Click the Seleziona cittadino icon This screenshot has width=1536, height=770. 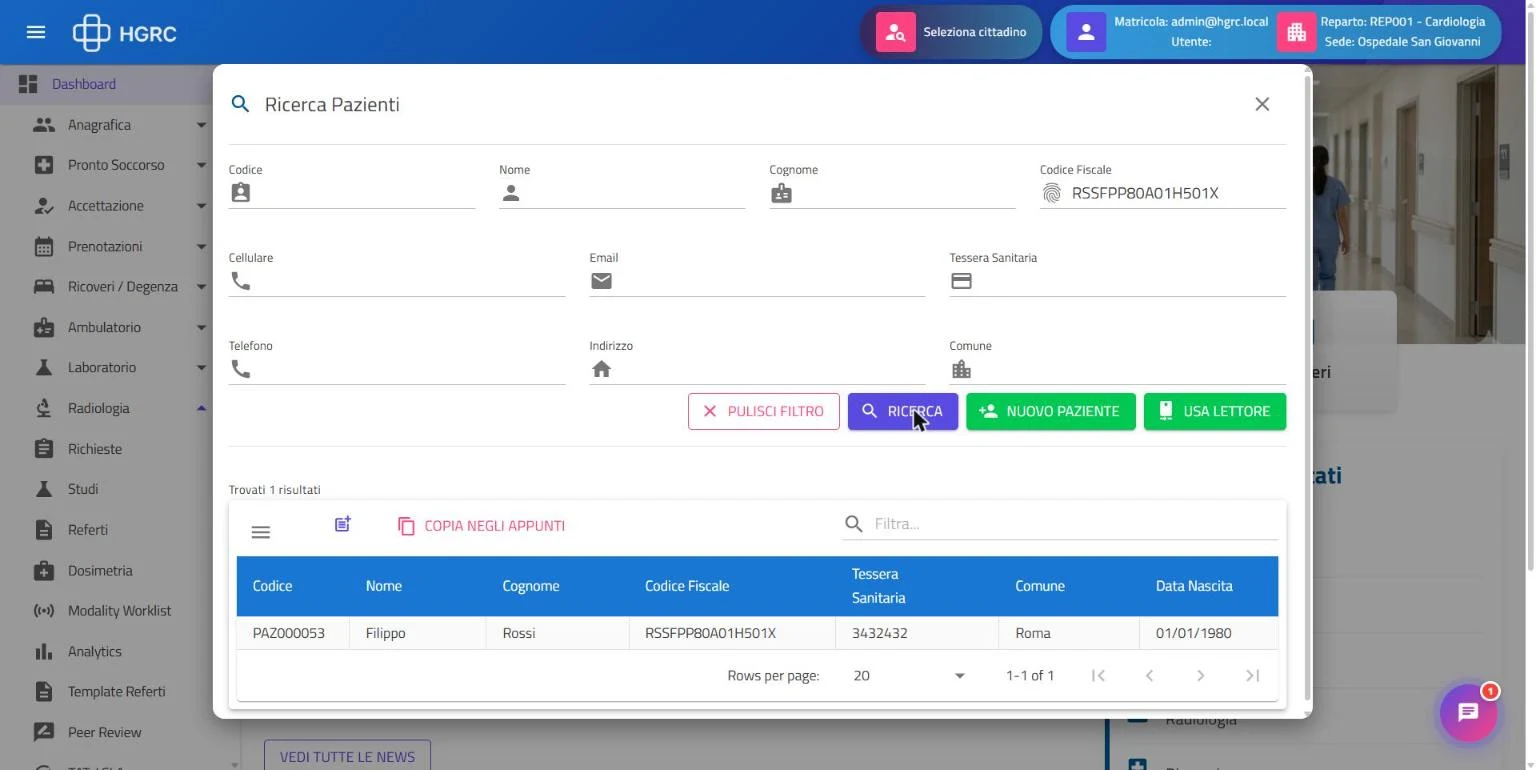[896, 32]
